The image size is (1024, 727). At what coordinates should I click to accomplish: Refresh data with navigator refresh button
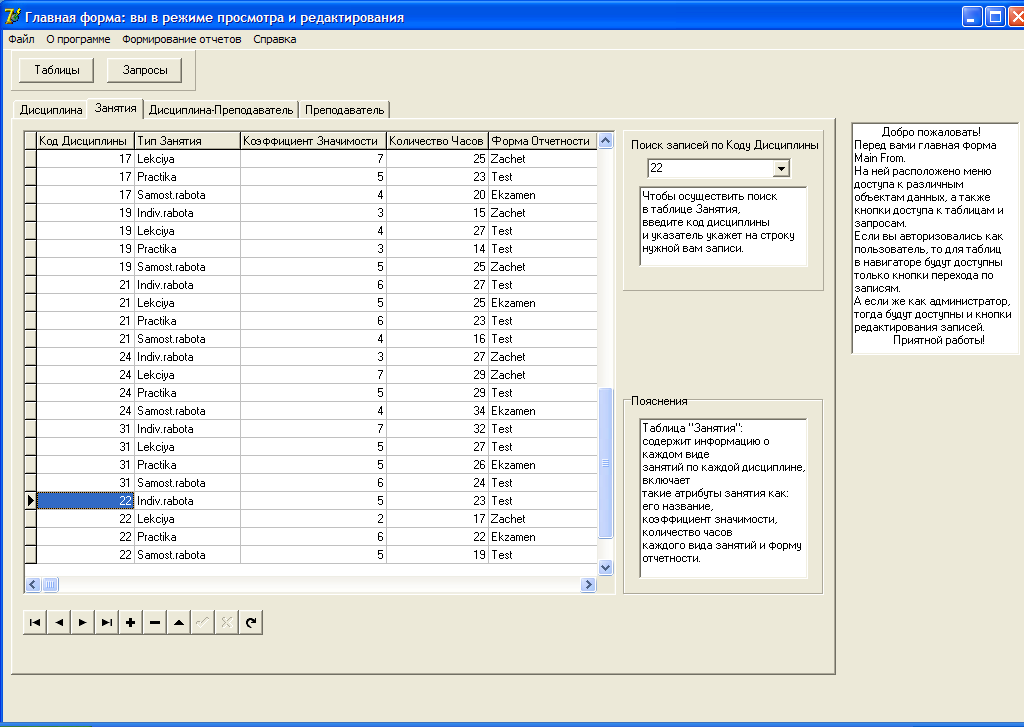251,622
